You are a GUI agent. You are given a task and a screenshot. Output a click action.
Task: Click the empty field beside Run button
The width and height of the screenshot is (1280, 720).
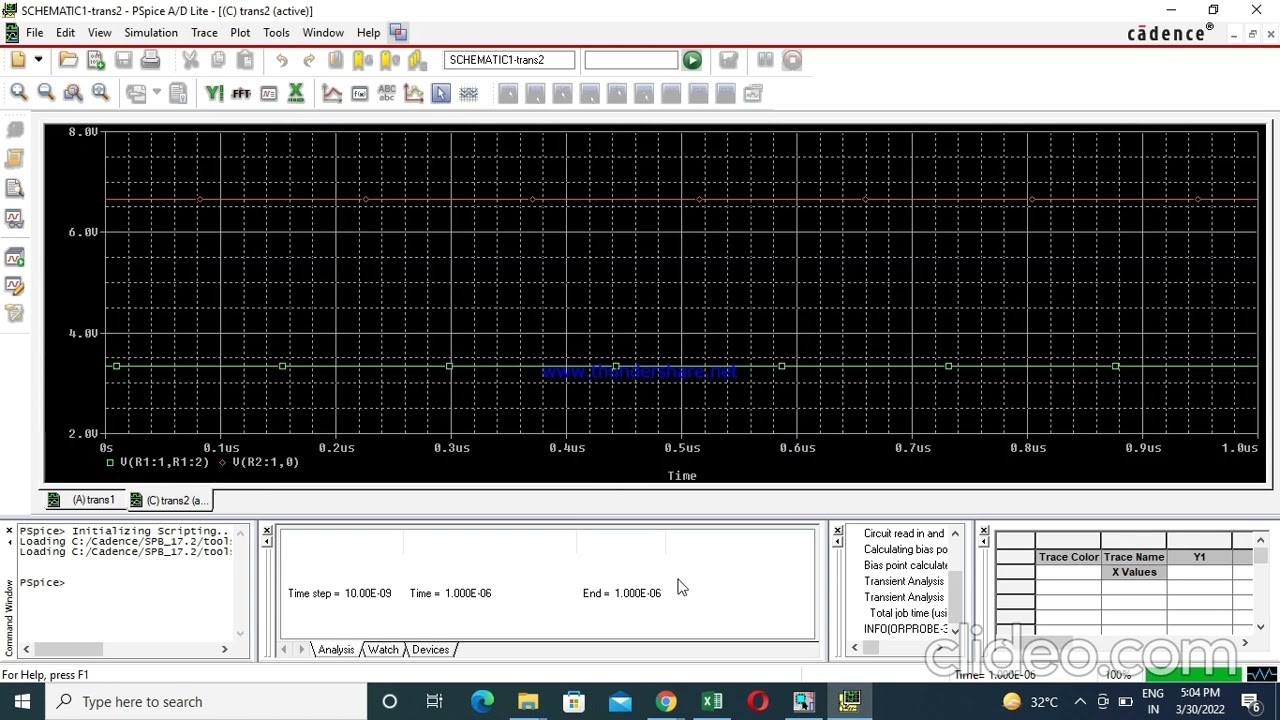[631, 60]
